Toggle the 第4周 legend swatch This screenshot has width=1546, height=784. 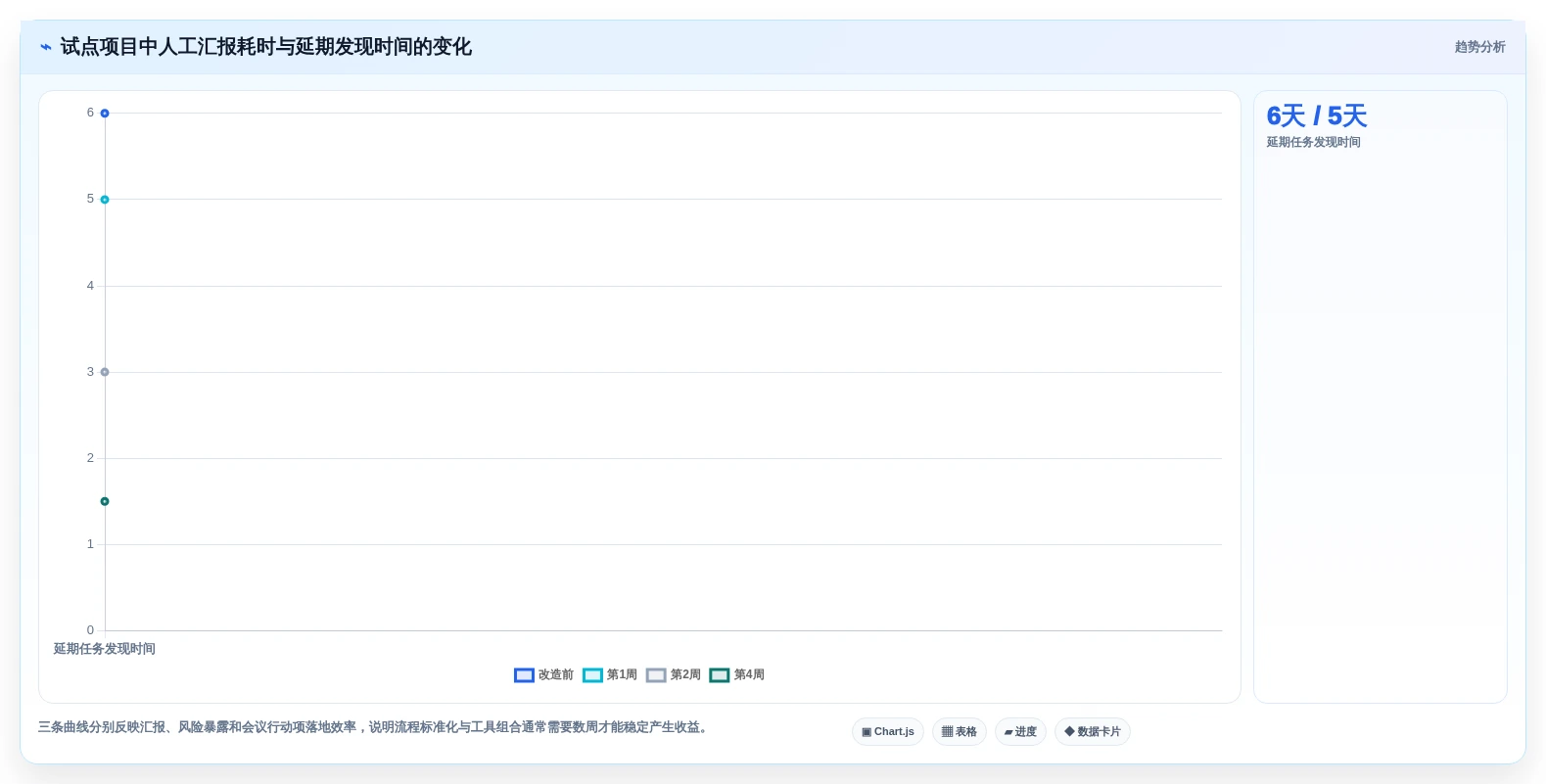(x=720, y=675)
